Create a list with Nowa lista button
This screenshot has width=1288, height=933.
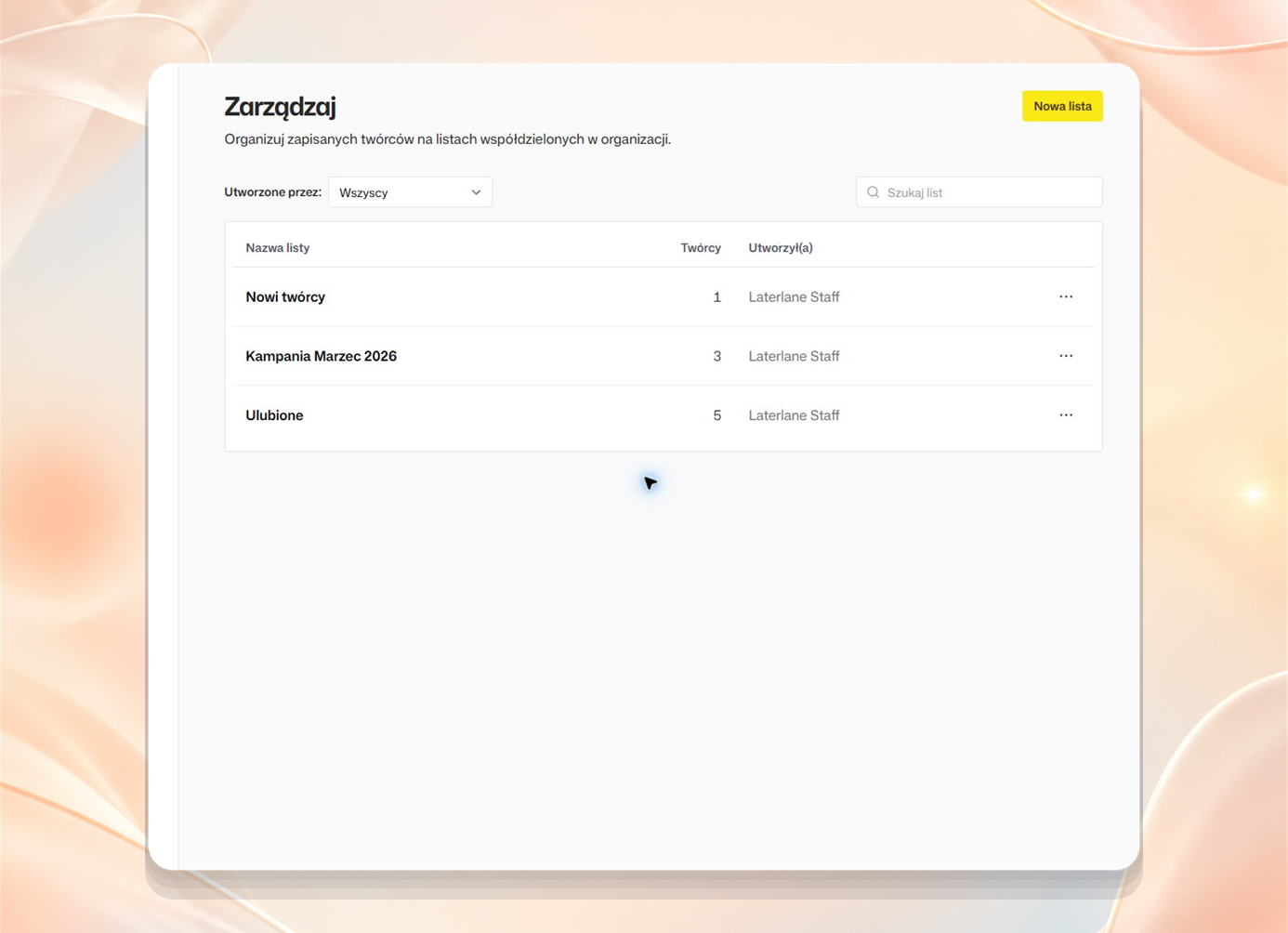1062,106
